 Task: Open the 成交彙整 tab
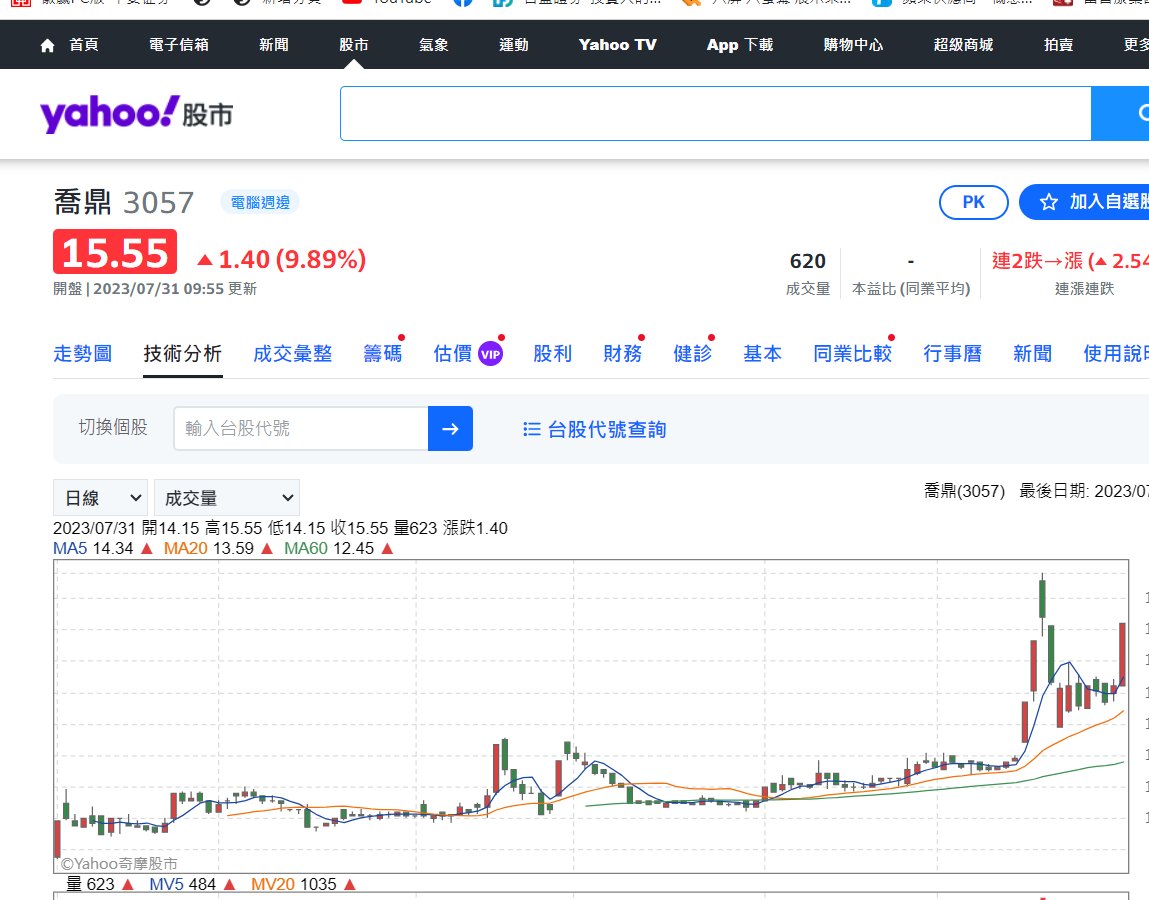(292, 354)
